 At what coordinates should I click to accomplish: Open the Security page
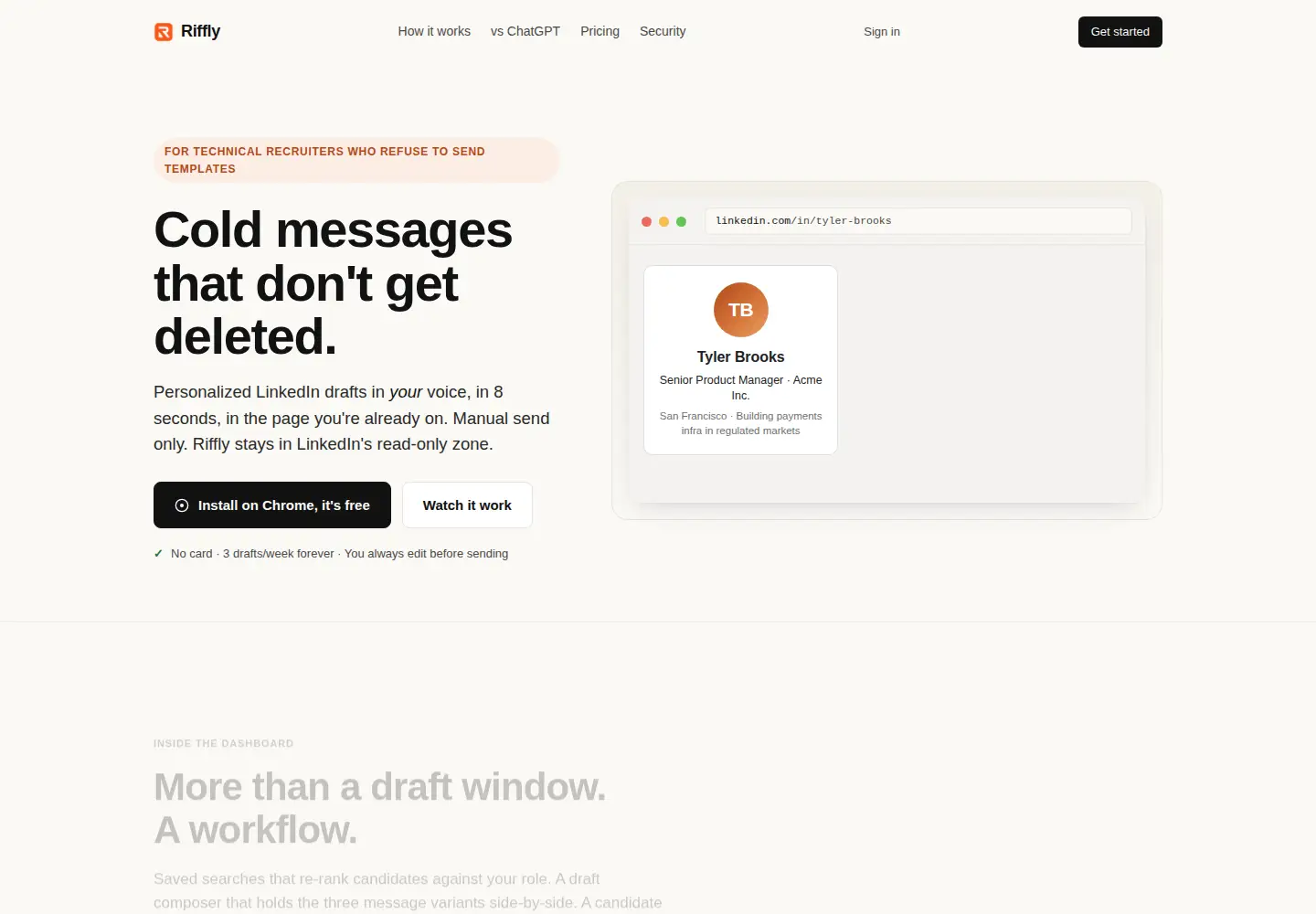[663, 31]
